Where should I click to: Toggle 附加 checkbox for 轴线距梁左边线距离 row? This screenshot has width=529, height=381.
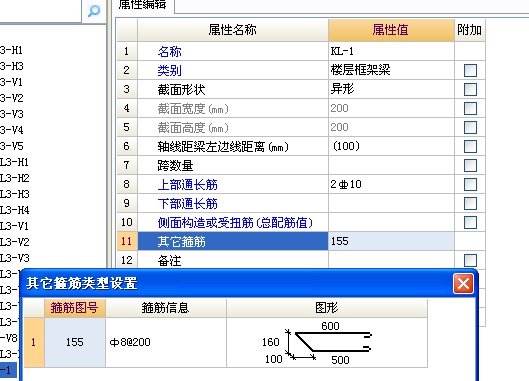[x=470, y=146]
